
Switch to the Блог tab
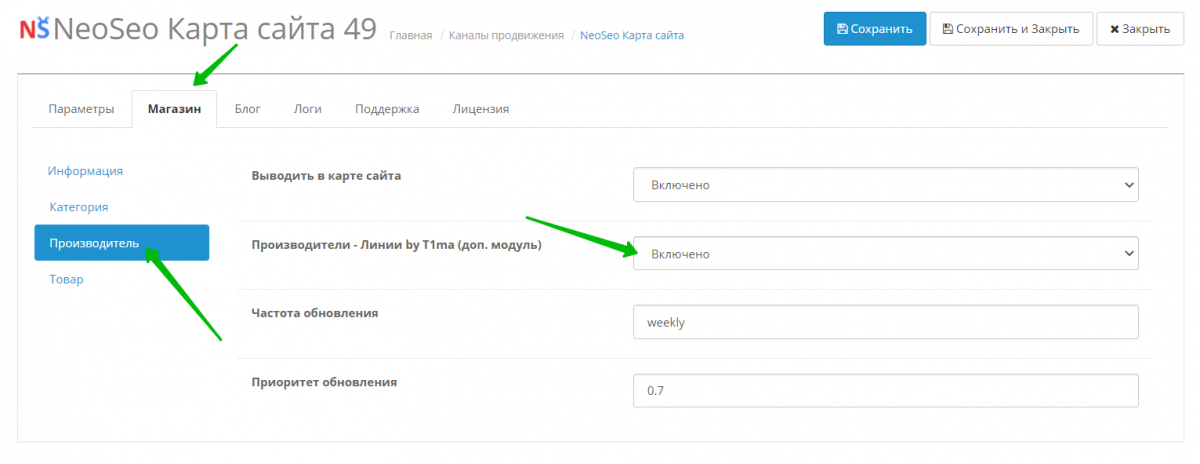pyautogui.click(x=247, y=109)
